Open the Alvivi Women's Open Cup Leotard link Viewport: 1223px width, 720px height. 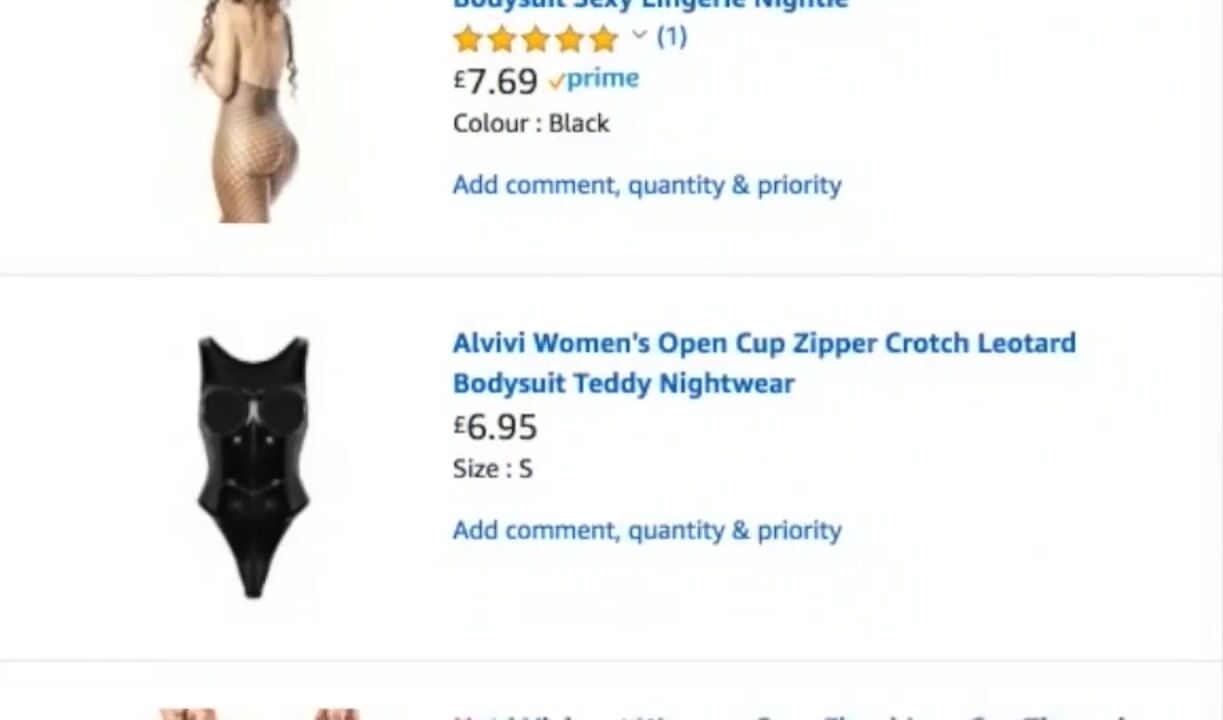[x=764, y=362]
